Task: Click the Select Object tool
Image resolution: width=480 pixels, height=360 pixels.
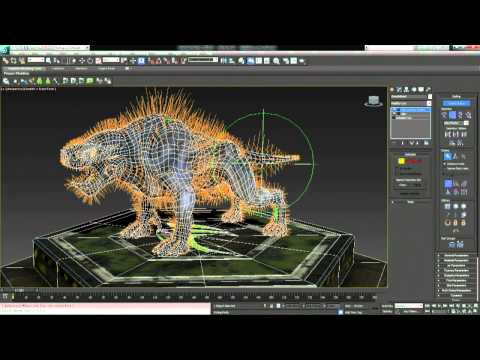Action: (48, 61)
